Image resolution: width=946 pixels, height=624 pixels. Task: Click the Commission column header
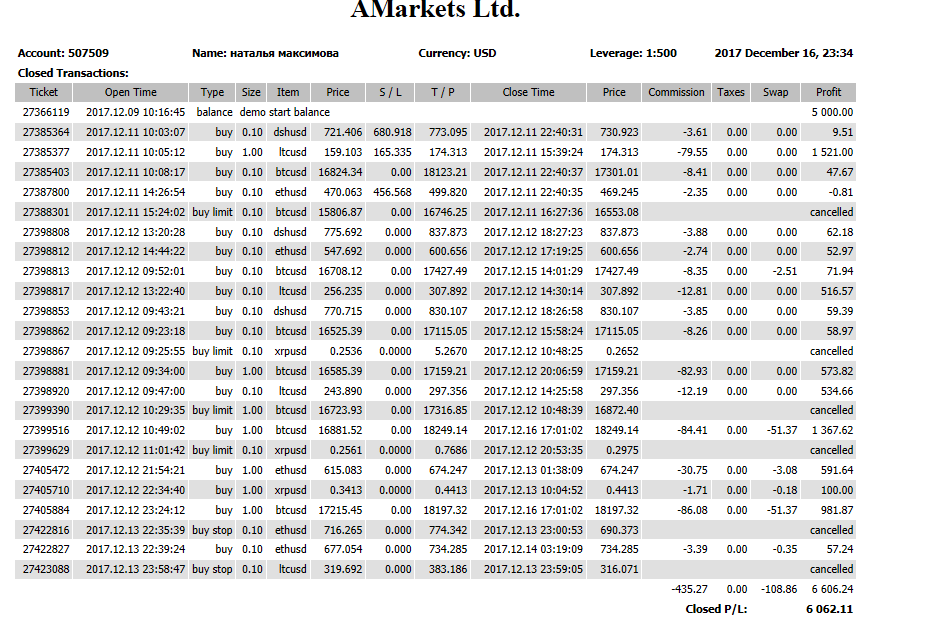coord(676,92)
